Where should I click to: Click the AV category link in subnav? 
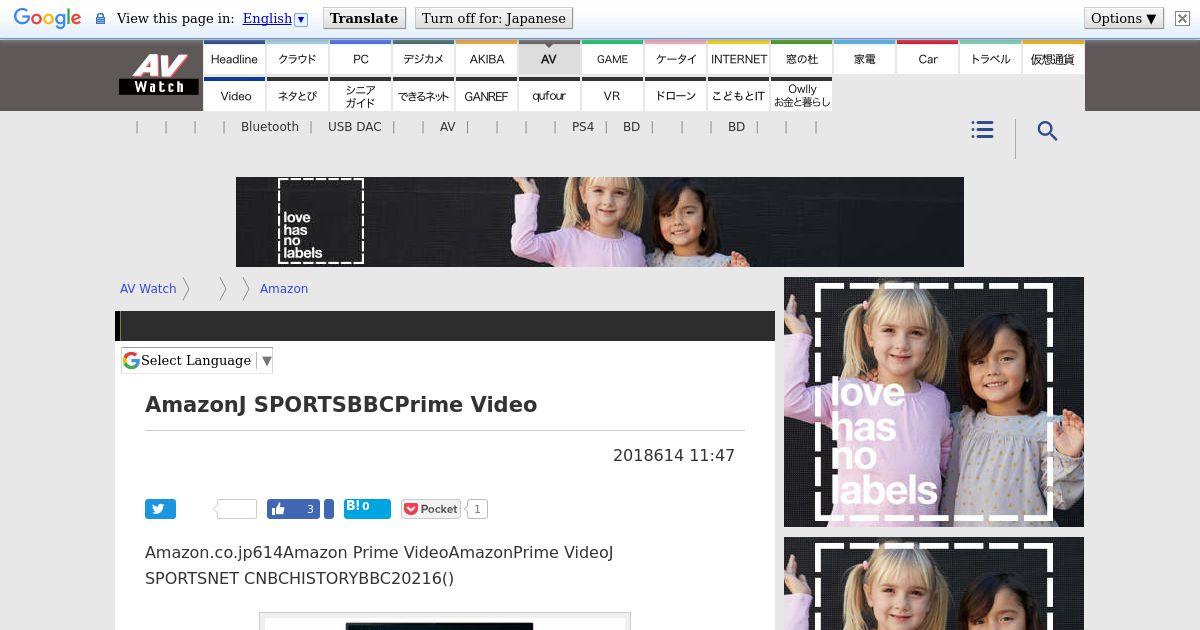tap(447, 127)
